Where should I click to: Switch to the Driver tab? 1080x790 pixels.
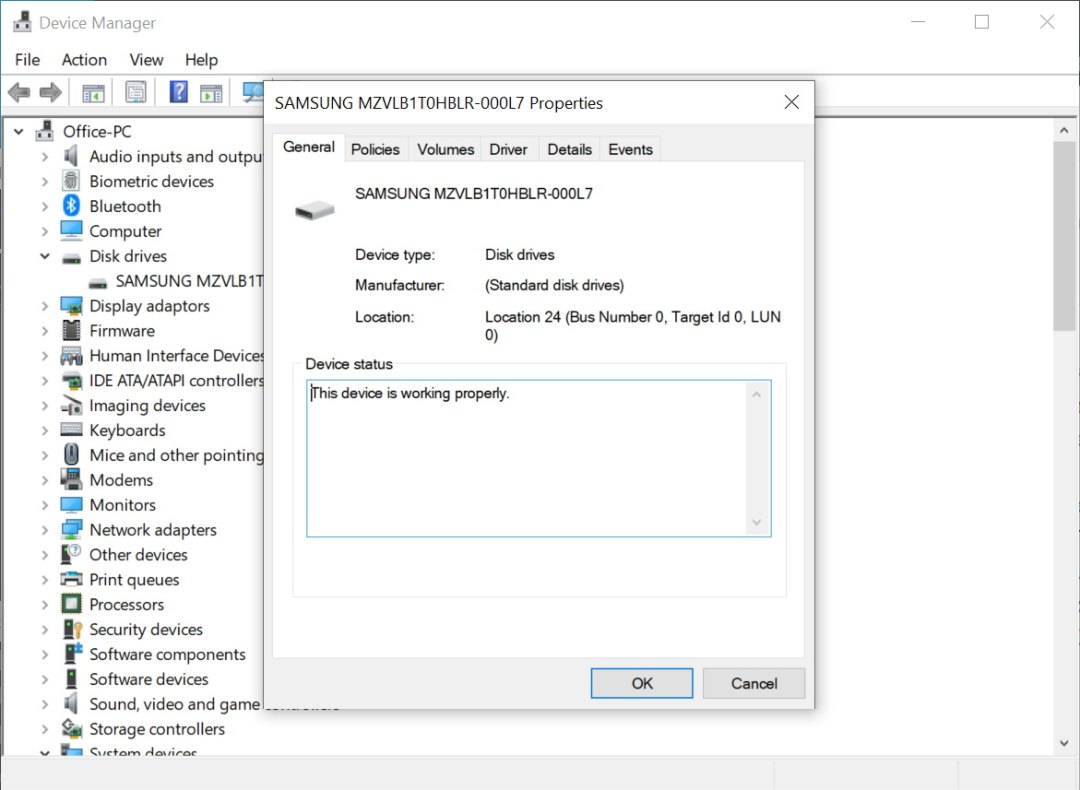pyautogui.click(x=508, y=149)
